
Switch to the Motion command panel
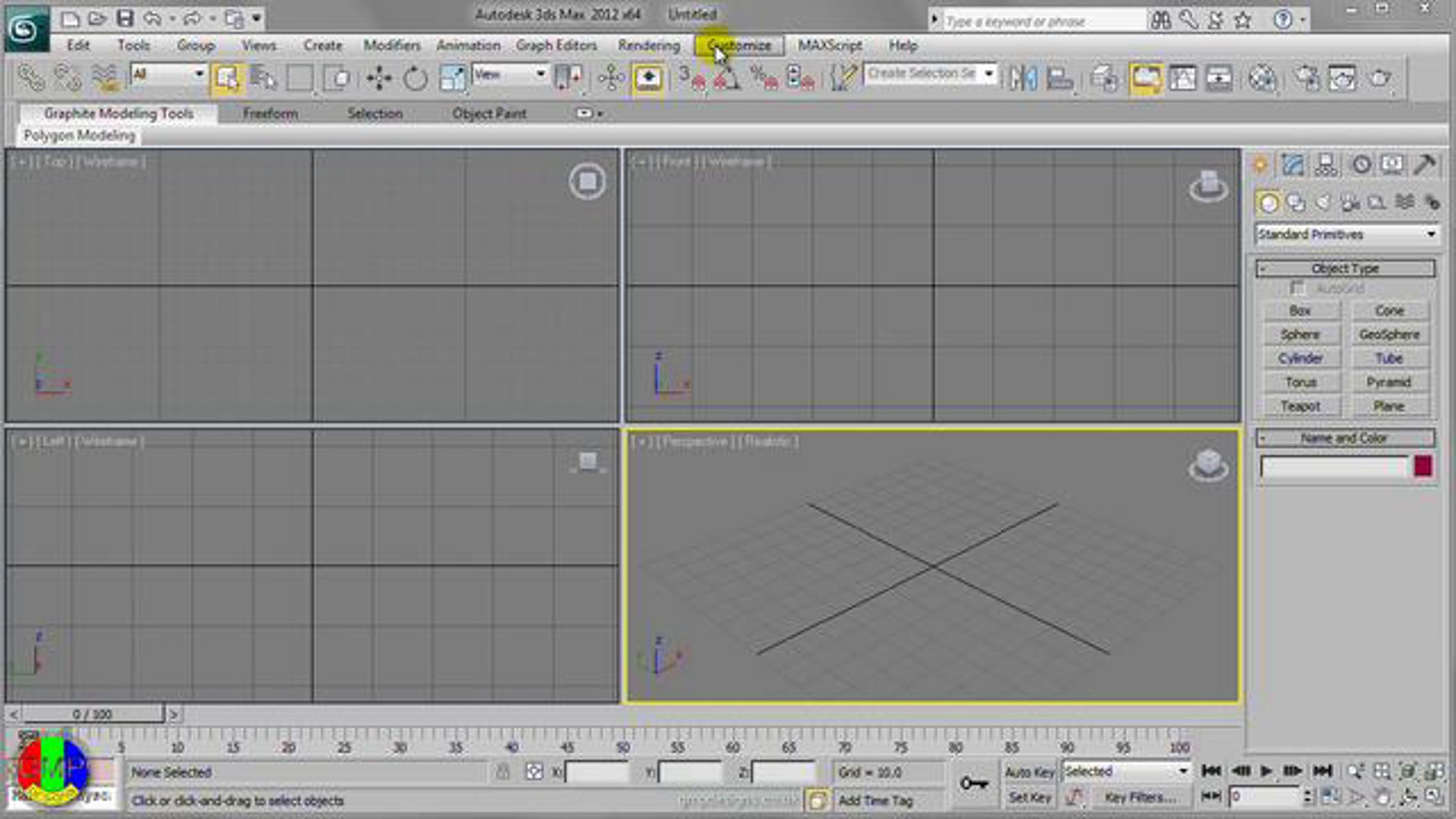[1361, 164]
